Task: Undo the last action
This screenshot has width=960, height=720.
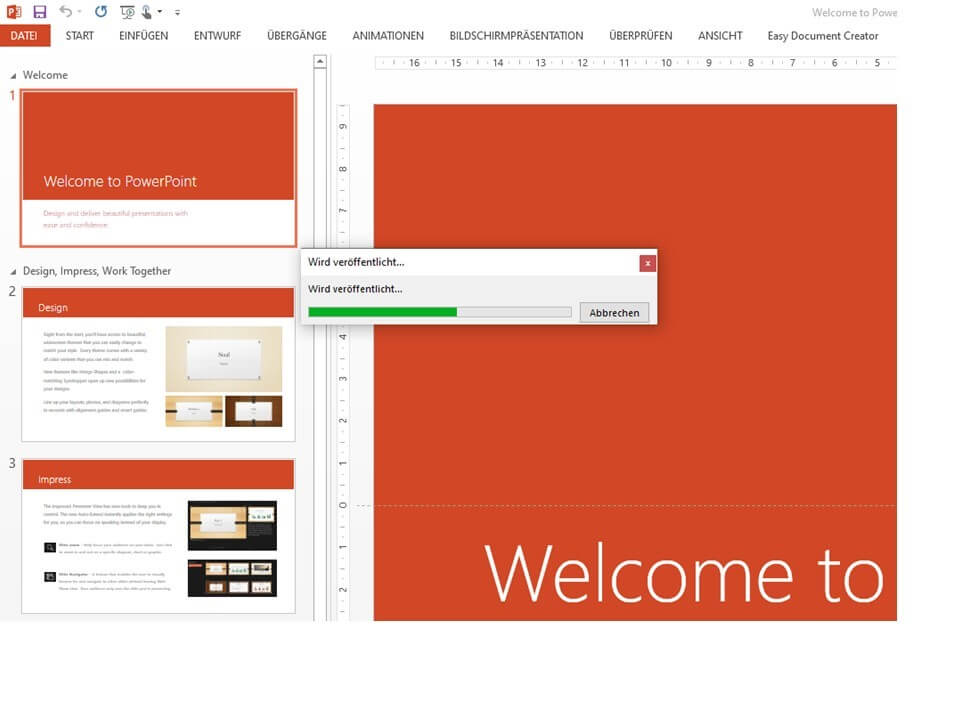Action: click(x=66, y=12)
